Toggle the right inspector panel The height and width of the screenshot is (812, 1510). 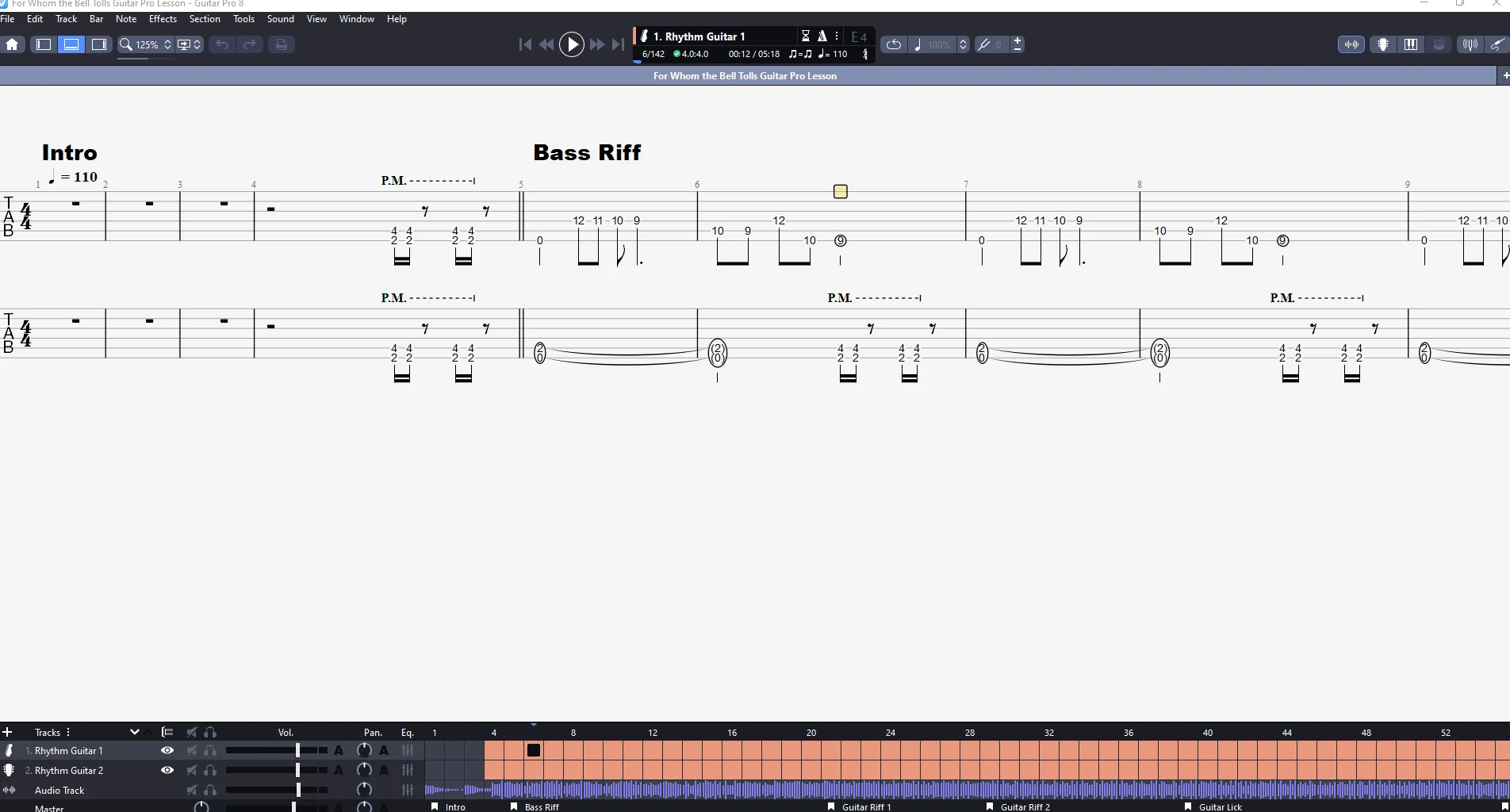click(x=99, y=44)
